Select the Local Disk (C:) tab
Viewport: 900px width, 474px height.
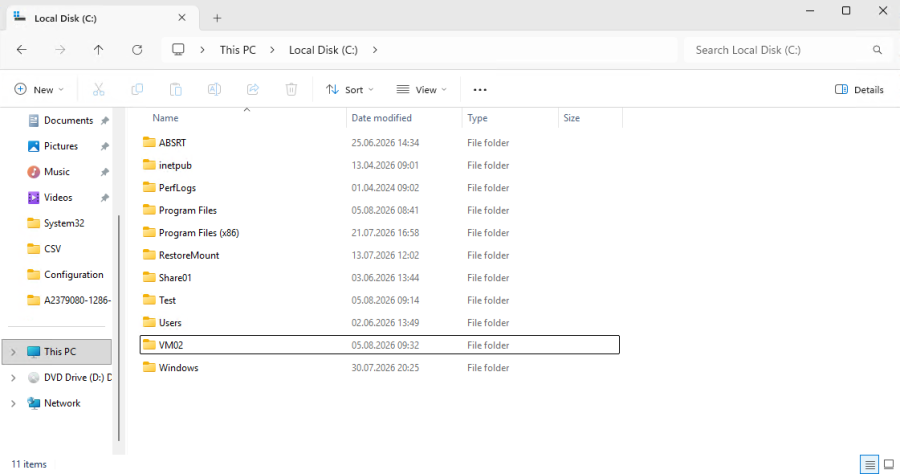tap(103, 18)
